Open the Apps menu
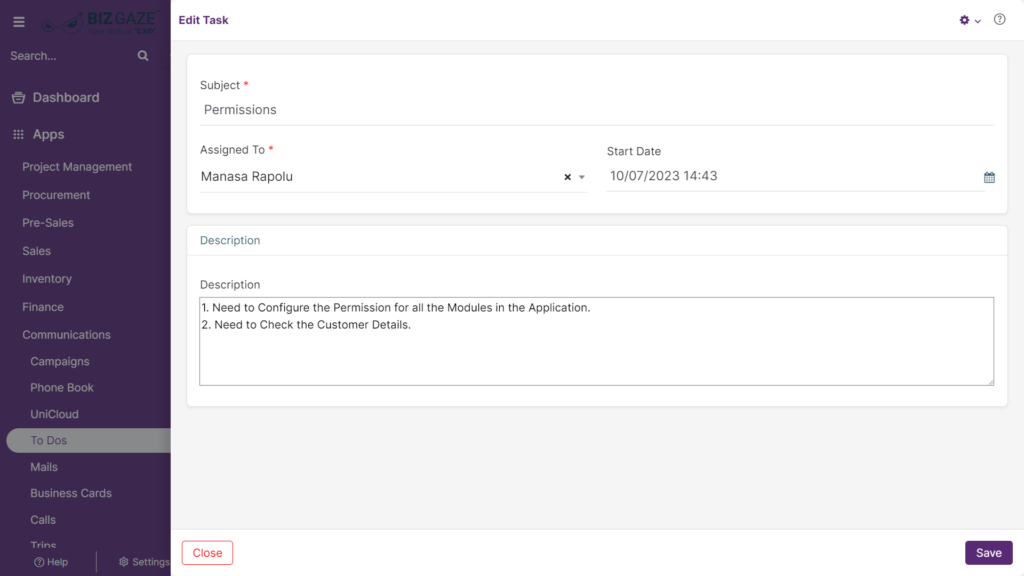The height and width of the screenshot is (576, 1024). (x=48, y=135)
